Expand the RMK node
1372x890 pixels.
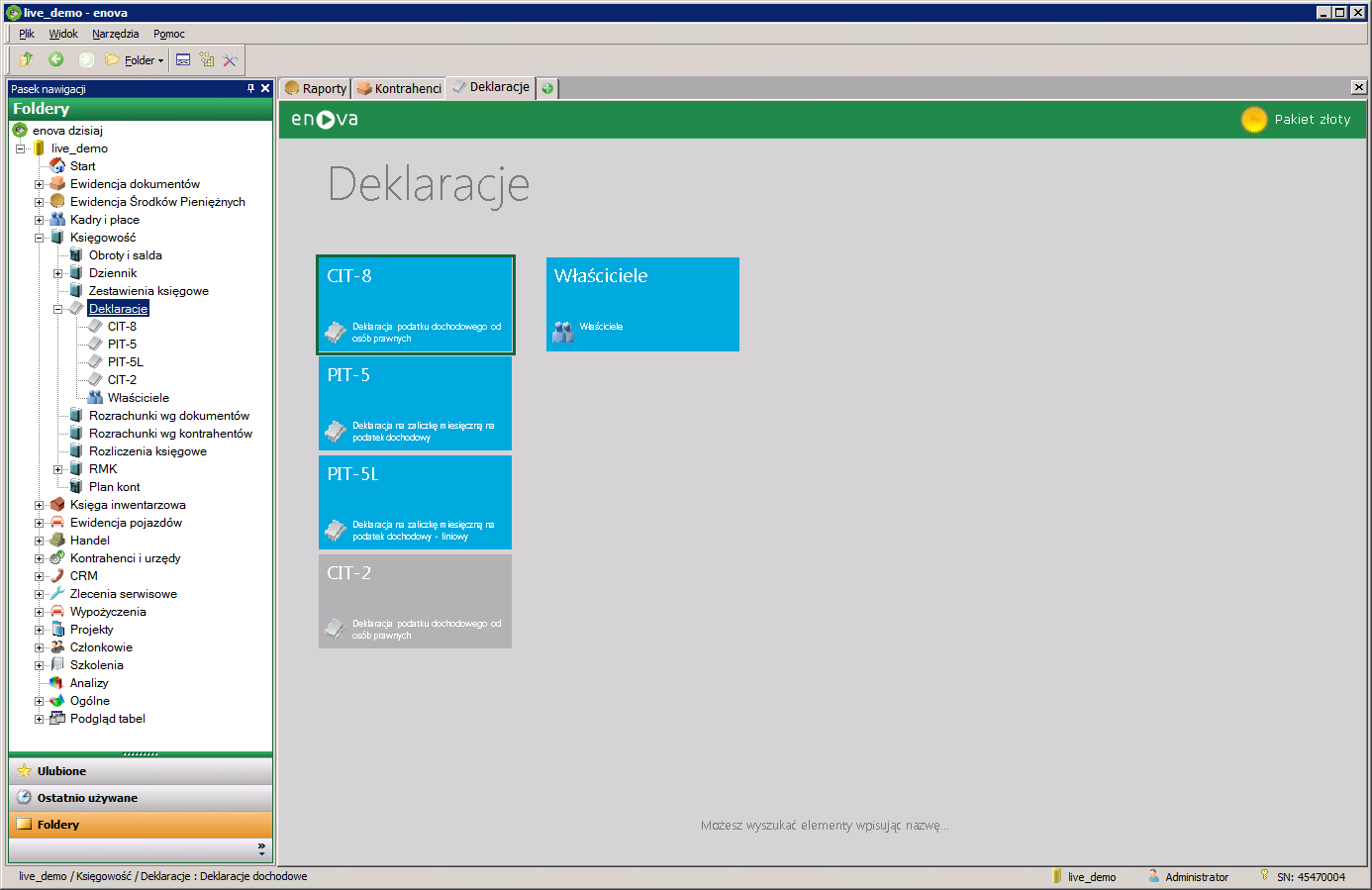[x=57, y=469]
